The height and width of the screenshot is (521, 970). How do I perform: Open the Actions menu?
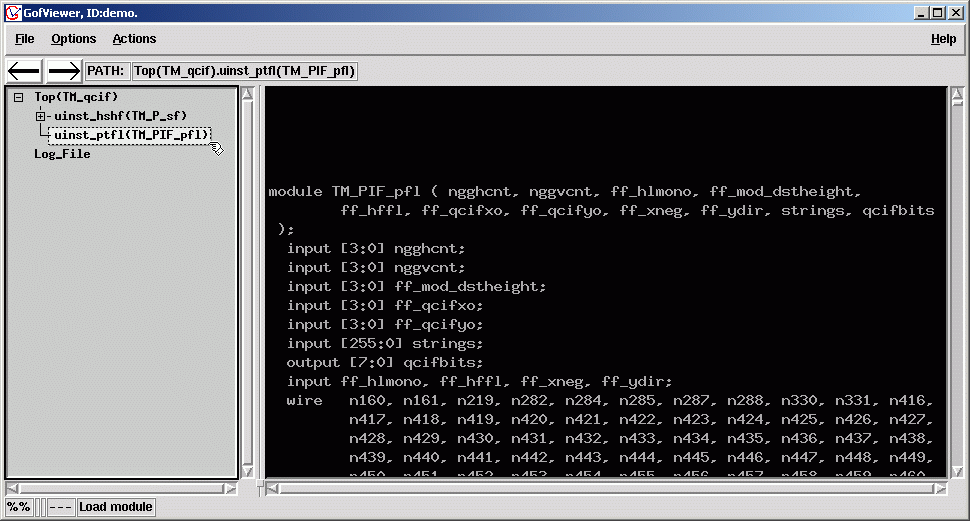pyautogui.click(x=134, y=39)
